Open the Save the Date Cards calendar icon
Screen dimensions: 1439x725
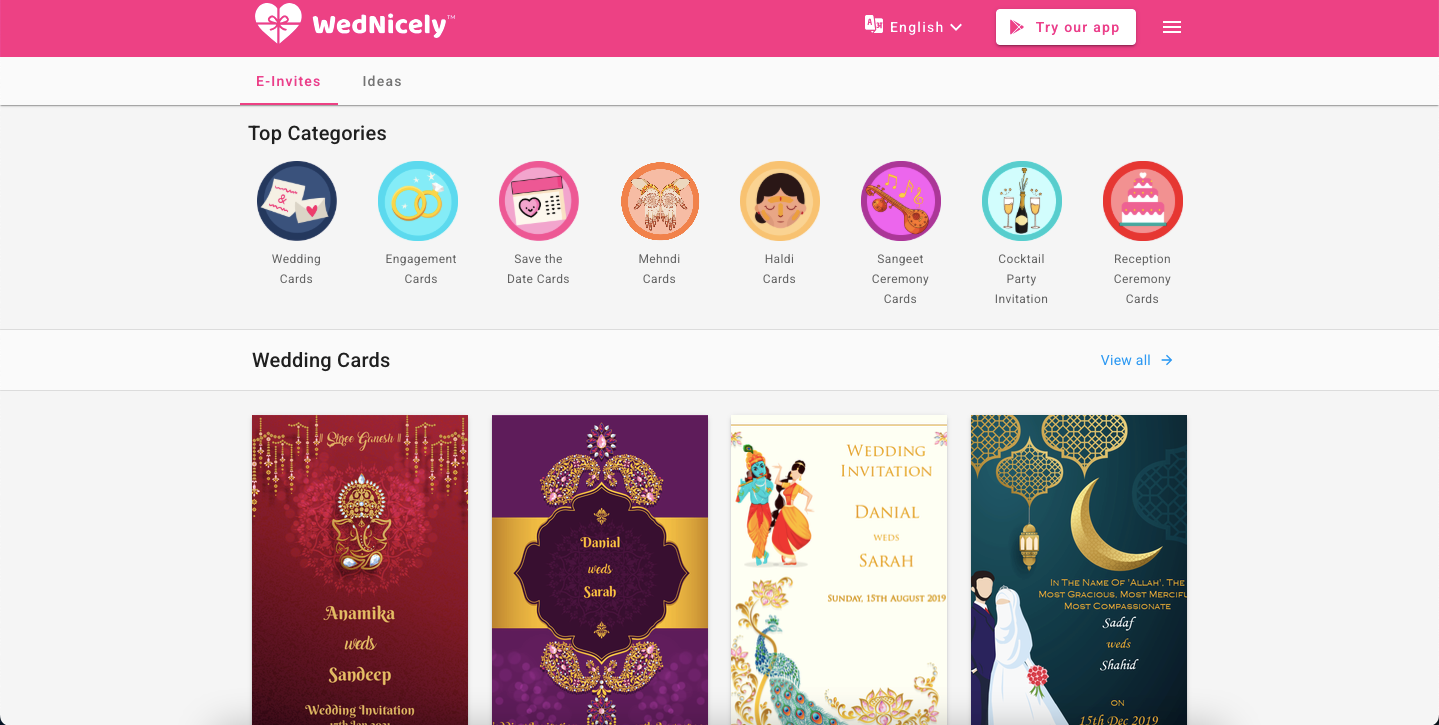[x=539, y=201]
